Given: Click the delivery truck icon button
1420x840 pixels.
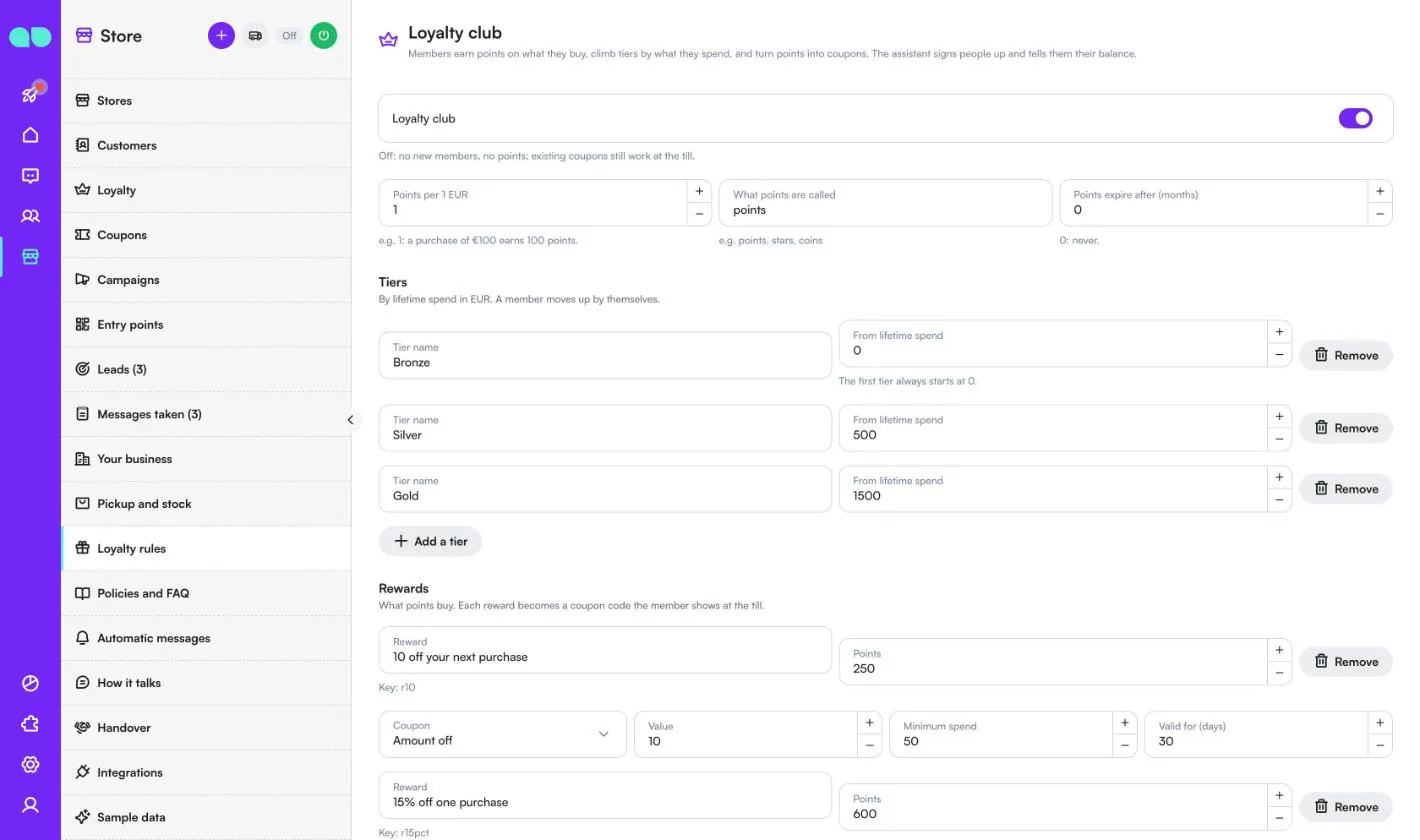Looking at the screenshot, I should [x=255, y=36].
